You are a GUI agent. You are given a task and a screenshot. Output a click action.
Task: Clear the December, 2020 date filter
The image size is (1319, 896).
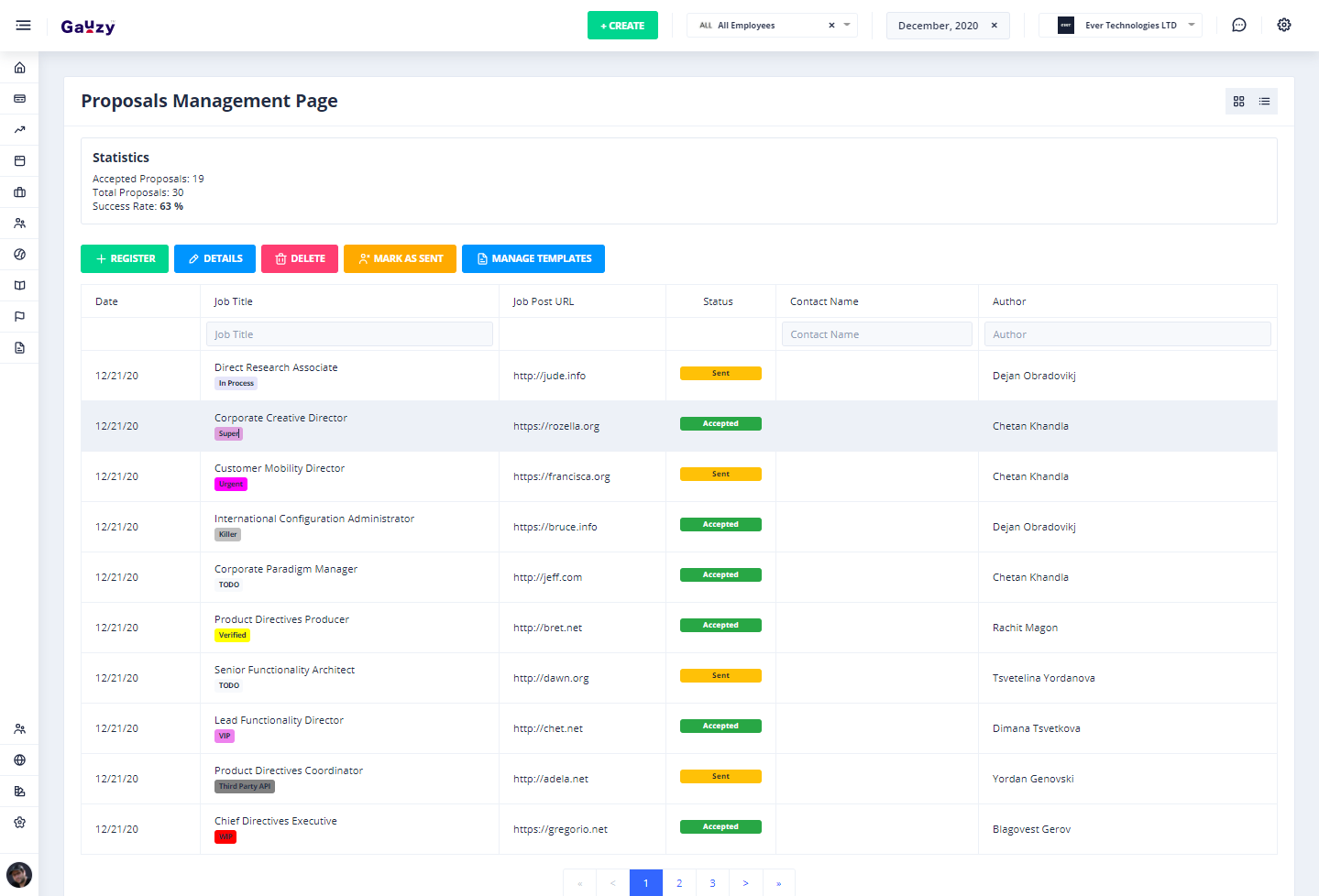click(994, 26)
